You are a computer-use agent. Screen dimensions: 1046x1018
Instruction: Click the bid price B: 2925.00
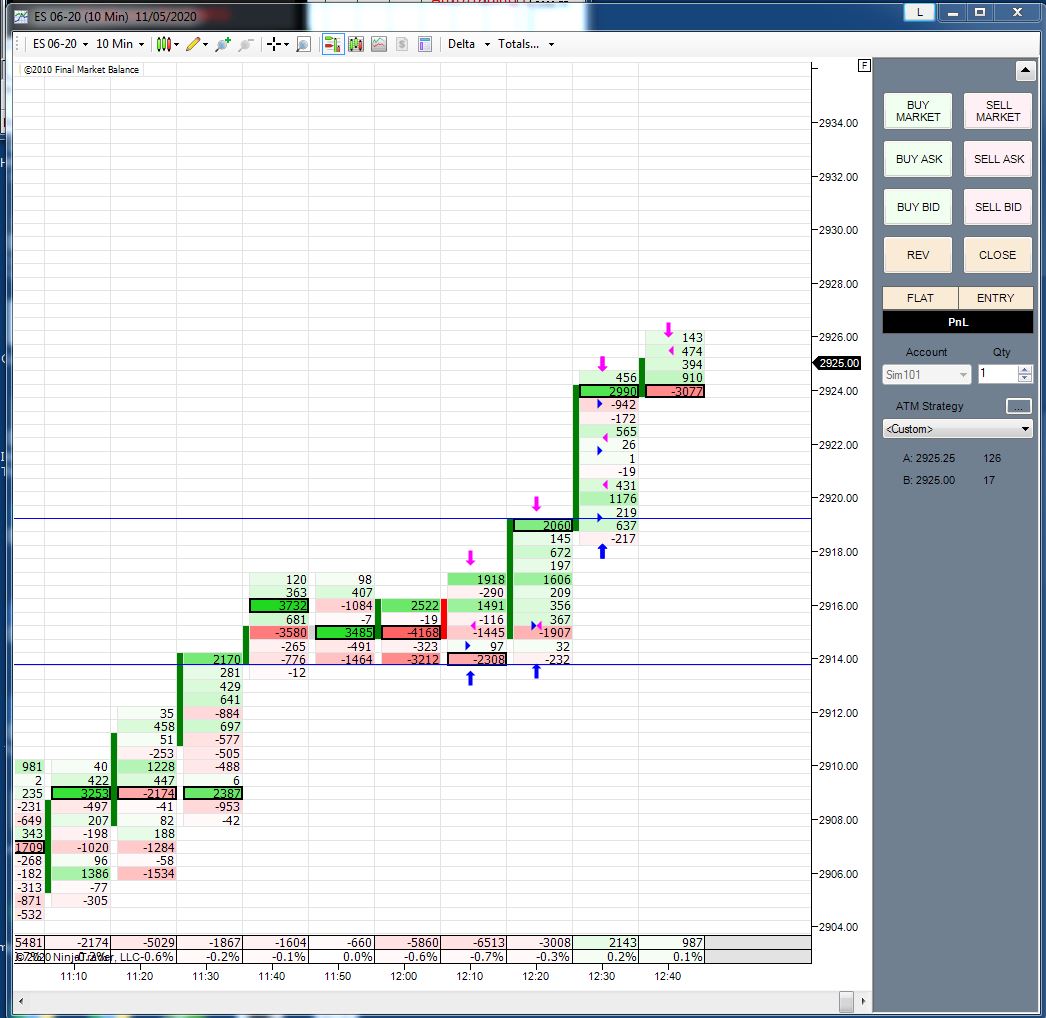click(x=929, y=480)
